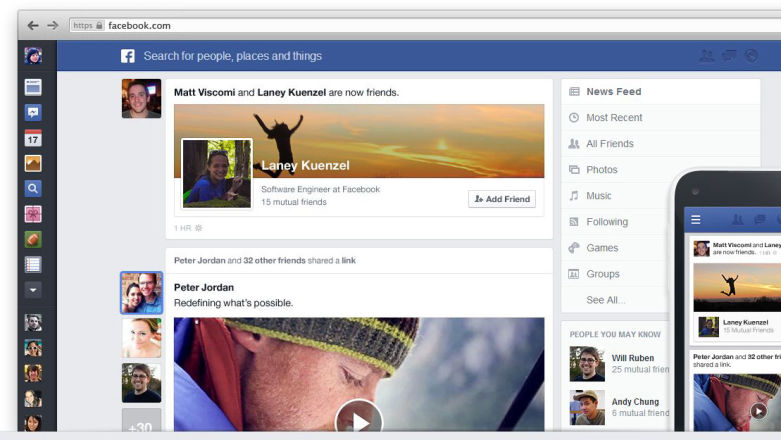Open friend requests icon in the header
This screenshot has height=440, width=781.
point(706,55)
